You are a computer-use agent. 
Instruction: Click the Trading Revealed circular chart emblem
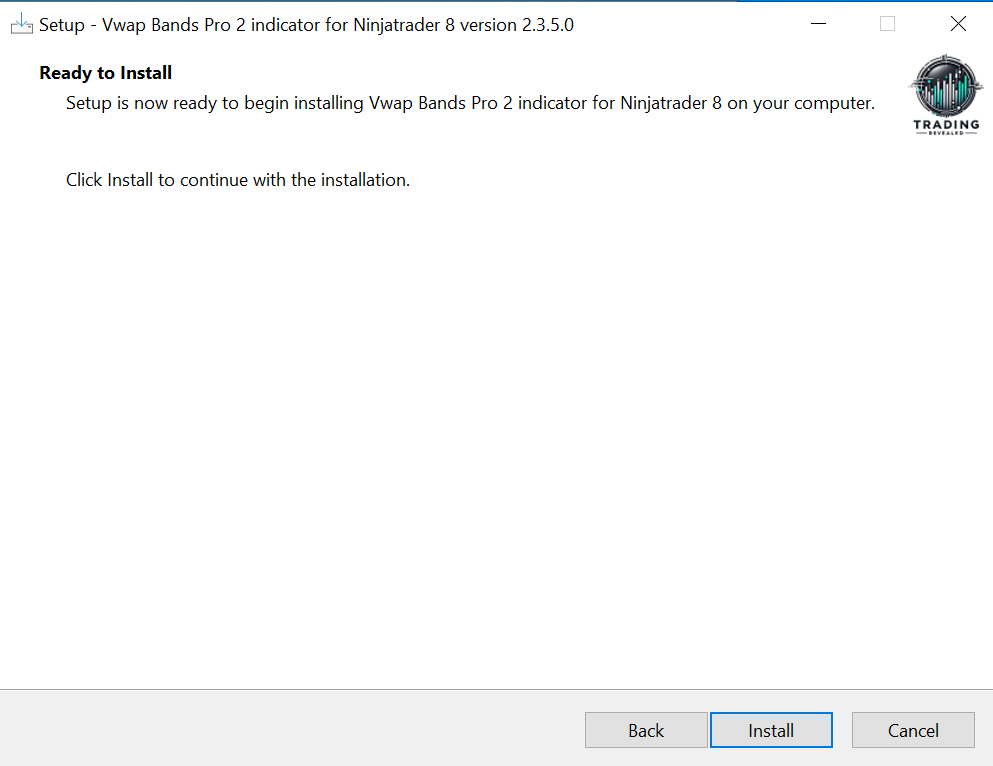tap(946, 87)
